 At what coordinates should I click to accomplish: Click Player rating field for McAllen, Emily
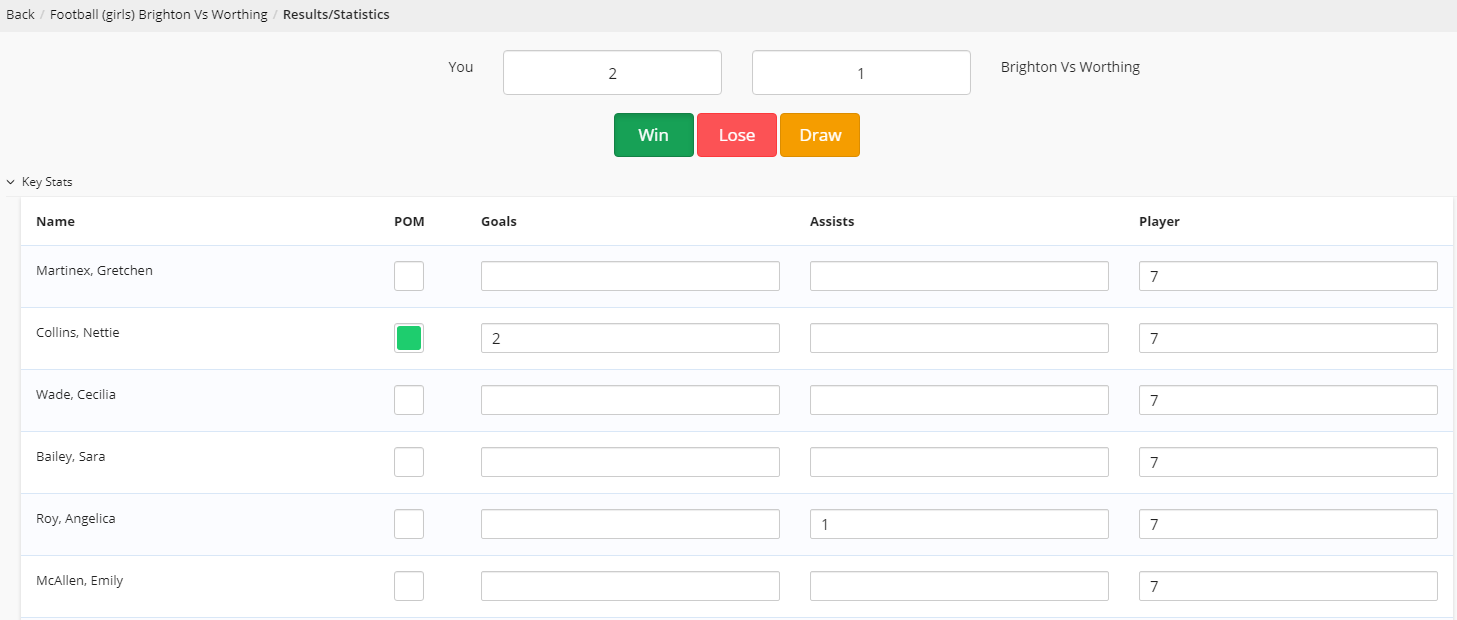click(1288, 586)
